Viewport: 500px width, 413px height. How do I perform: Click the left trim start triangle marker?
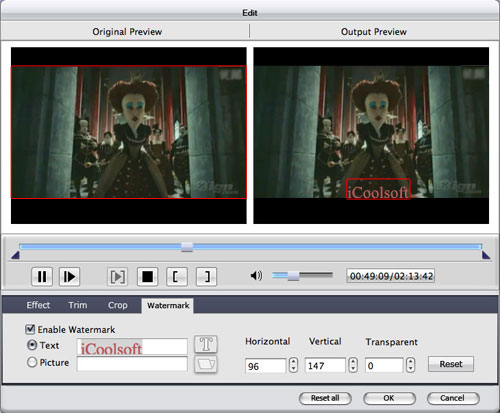pos(15,255)
